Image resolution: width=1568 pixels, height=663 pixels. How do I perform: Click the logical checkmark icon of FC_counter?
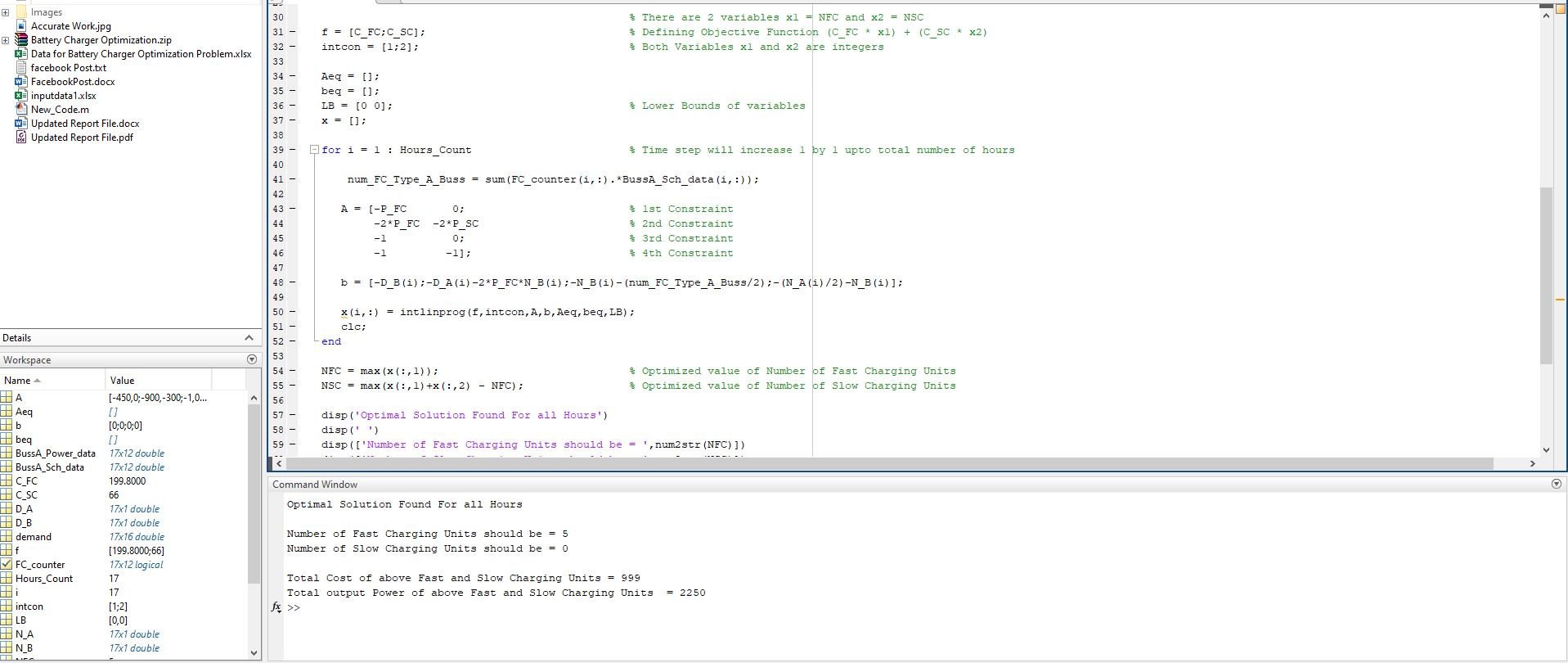(7, 565)
